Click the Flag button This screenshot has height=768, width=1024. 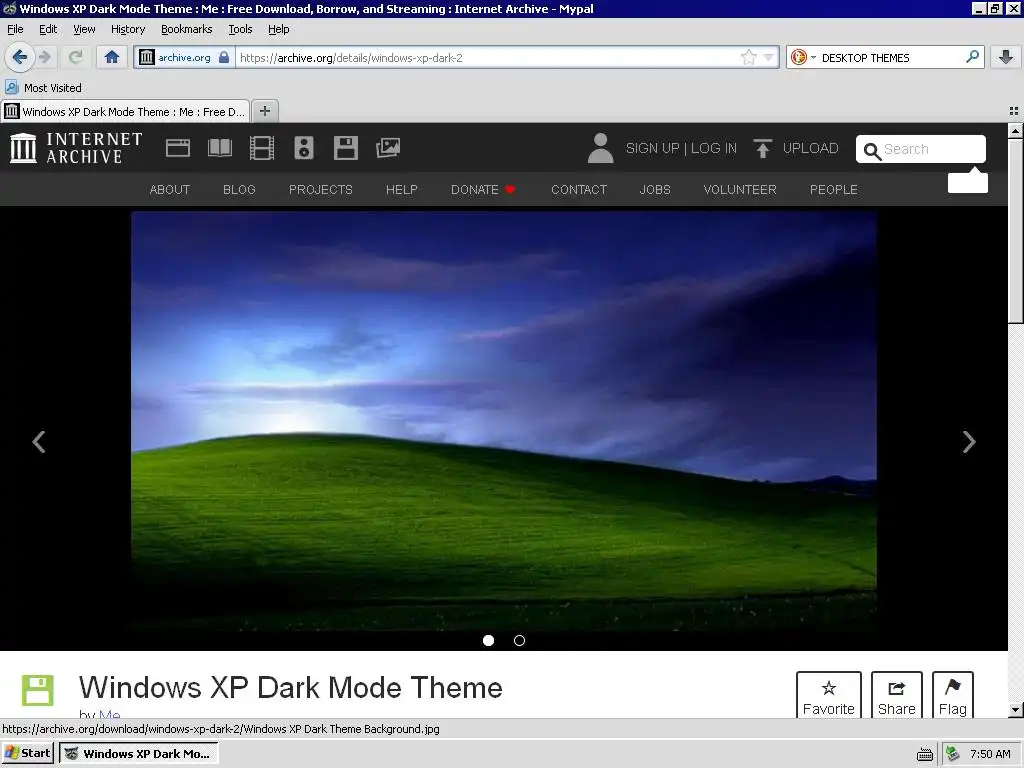point(953,695)
